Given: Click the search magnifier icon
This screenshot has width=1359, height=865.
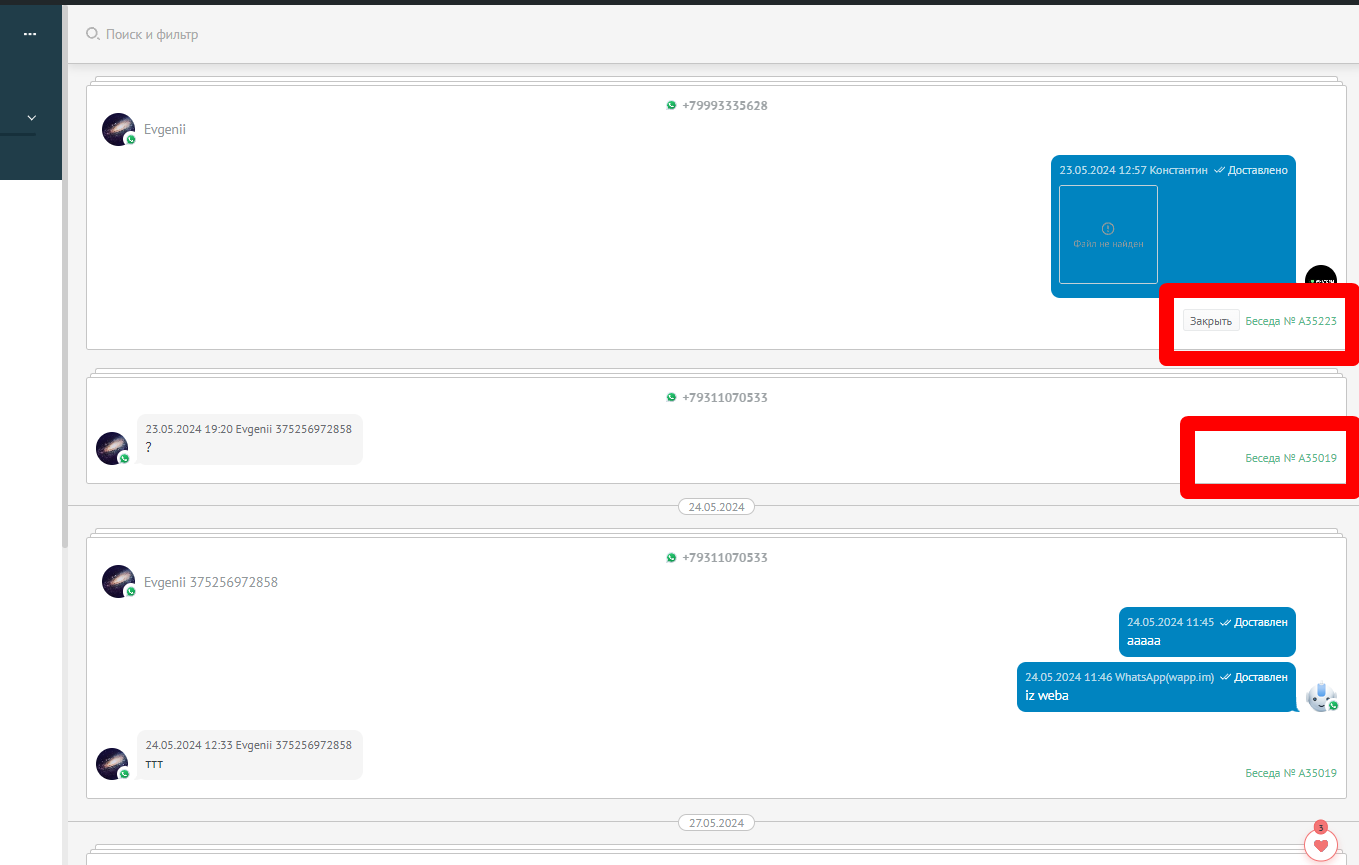Looking at the screenshot, I should pyautogui.click(x=92, y=34).
